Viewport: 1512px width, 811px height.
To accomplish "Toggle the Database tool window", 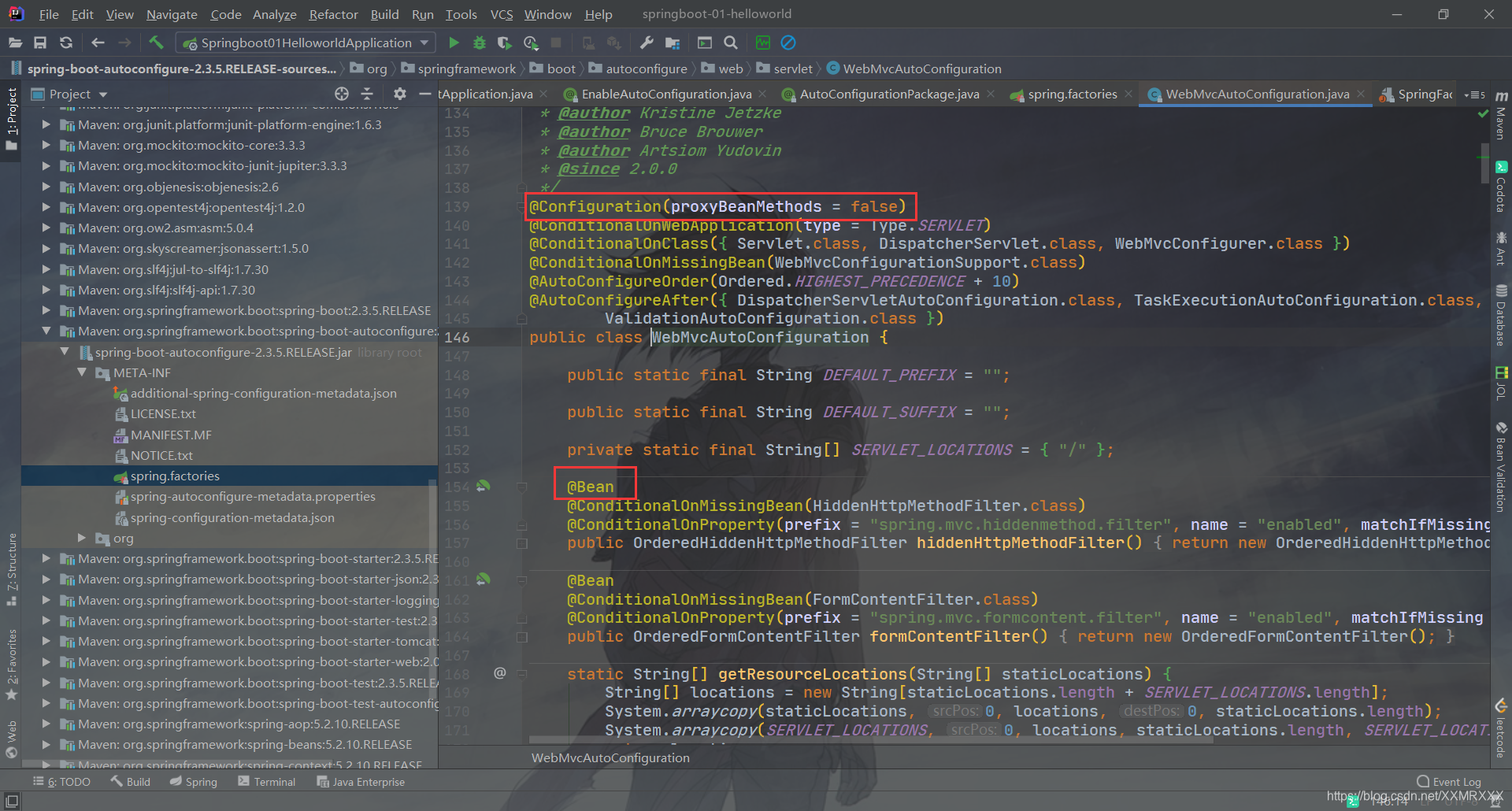I will (1501, 316).
